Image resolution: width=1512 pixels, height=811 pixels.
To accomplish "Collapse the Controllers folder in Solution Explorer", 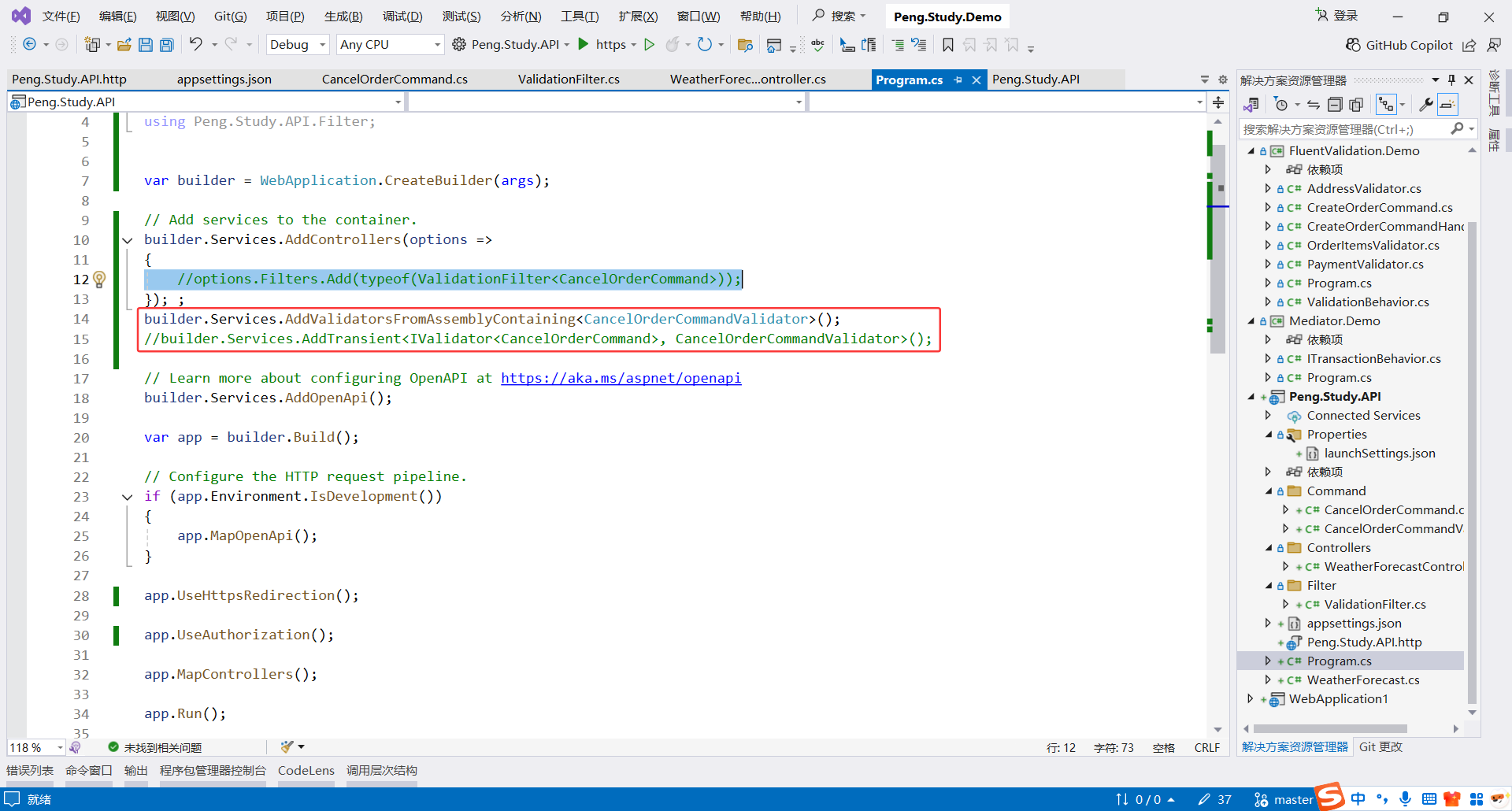I will click(x=1269, y=548).
